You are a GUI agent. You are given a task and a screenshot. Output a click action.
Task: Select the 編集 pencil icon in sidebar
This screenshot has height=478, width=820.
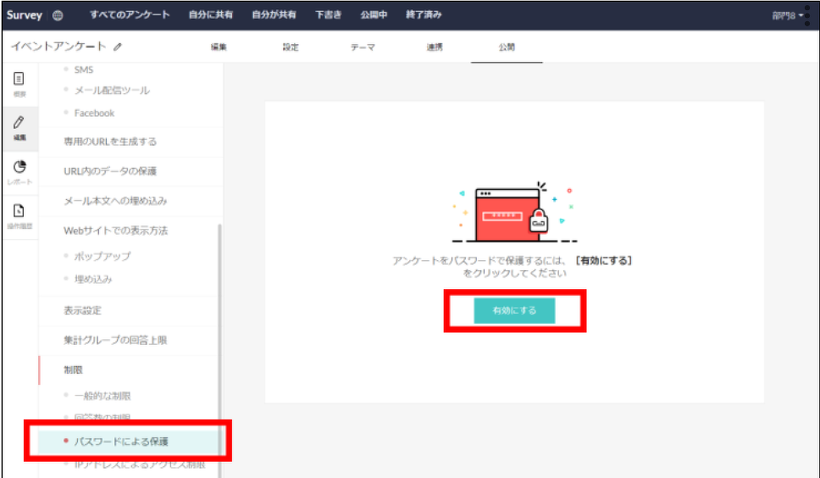19,127
